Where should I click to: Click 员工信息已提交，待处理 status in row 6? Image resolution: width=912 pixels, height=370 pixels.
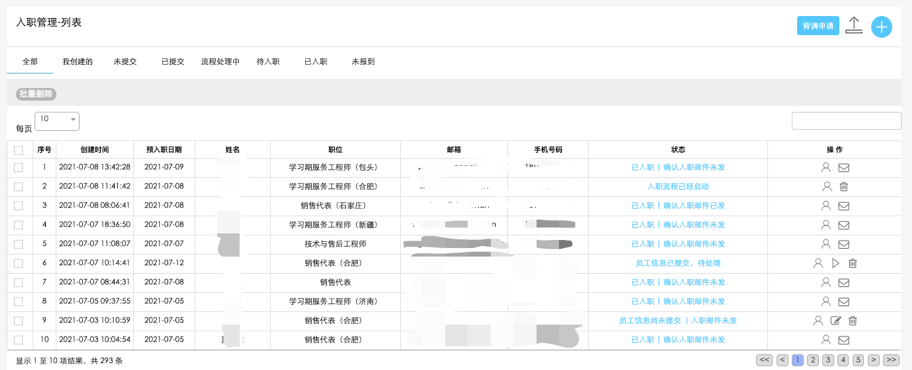tap(678, 263)
